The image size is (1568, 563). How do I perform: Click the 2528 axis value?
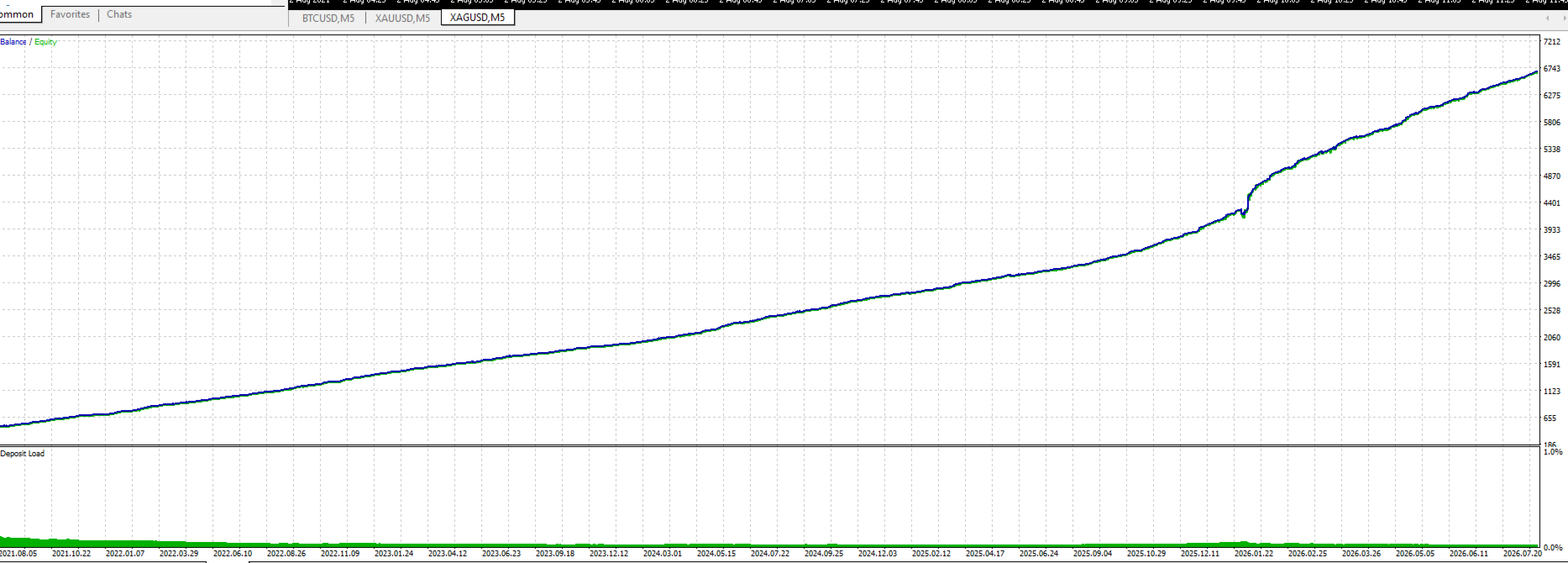1552,311
